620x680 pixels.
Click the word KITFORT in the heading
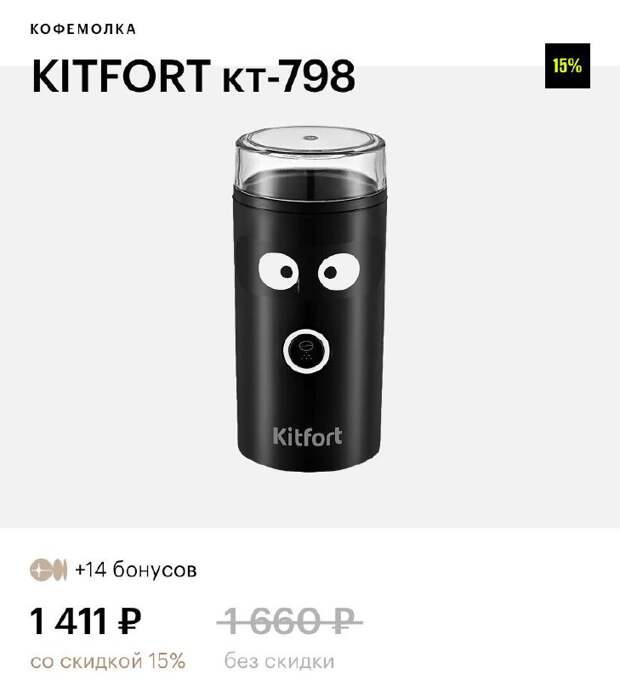click(x=121, y=76)
